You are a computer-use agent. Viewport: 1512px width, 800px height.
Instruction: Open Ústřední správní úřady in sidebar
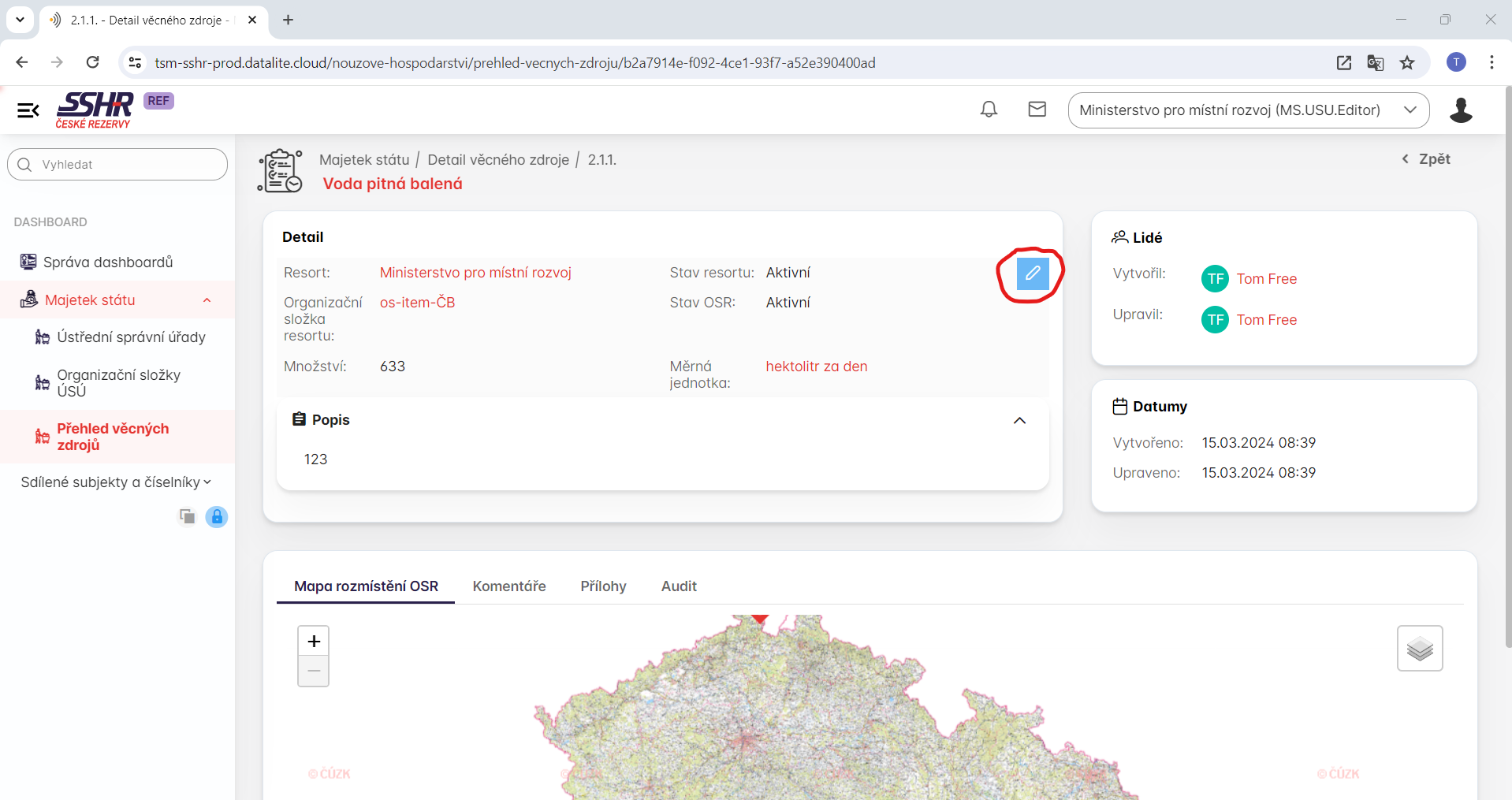tap(131, 337)
